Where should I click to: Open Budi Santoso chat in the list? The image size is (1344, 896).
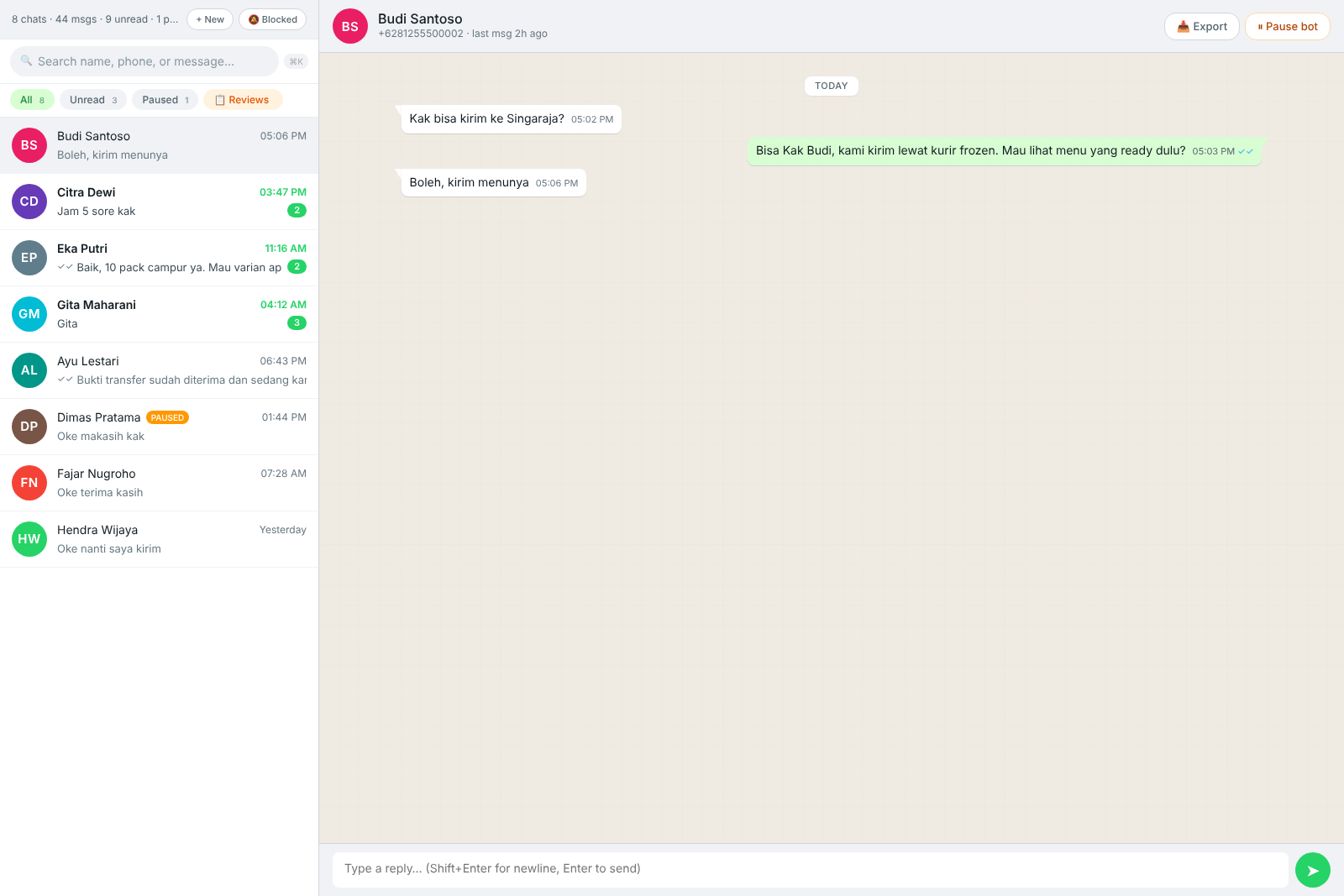click(x=160, y=145)
